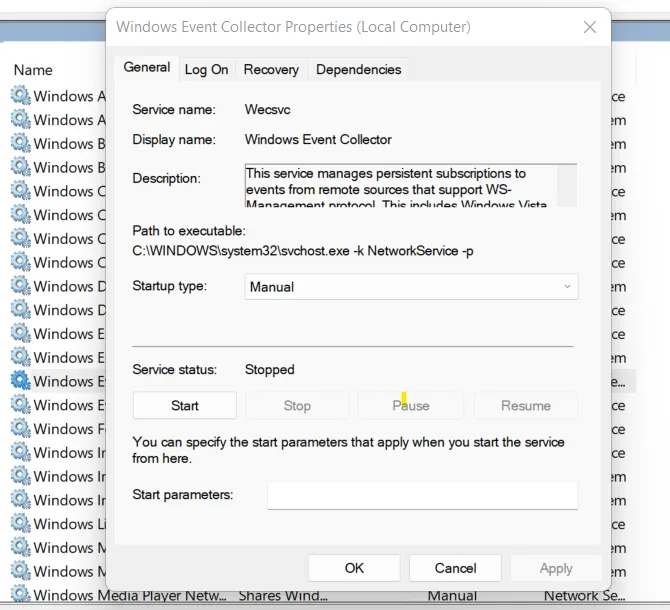Switch to the Log On tab
The height and width of the screenshot is (610, 670).
206,70
